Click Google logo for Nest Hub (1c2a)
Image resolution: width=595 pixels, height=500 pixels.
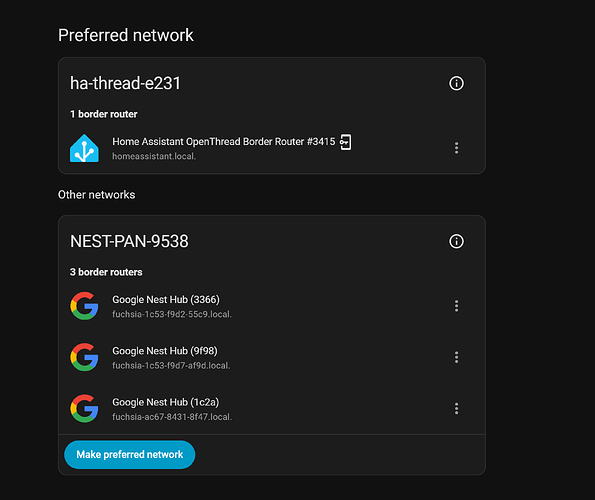coord(84,408)
